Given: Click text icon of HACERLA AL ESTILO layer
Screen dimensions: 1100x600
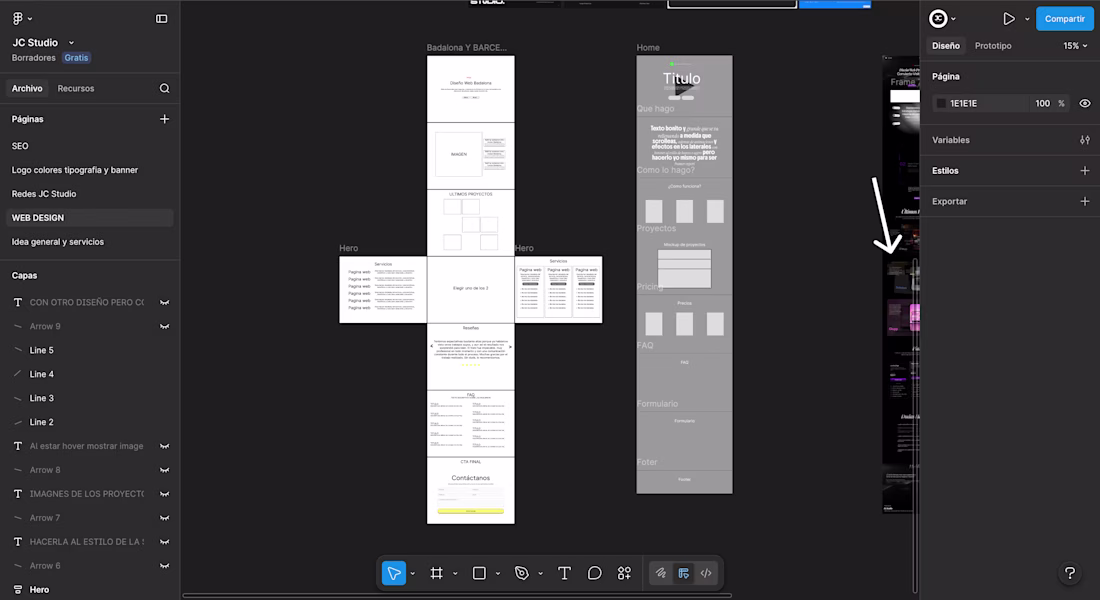Looking at the screenshot, I should (18, 542).
